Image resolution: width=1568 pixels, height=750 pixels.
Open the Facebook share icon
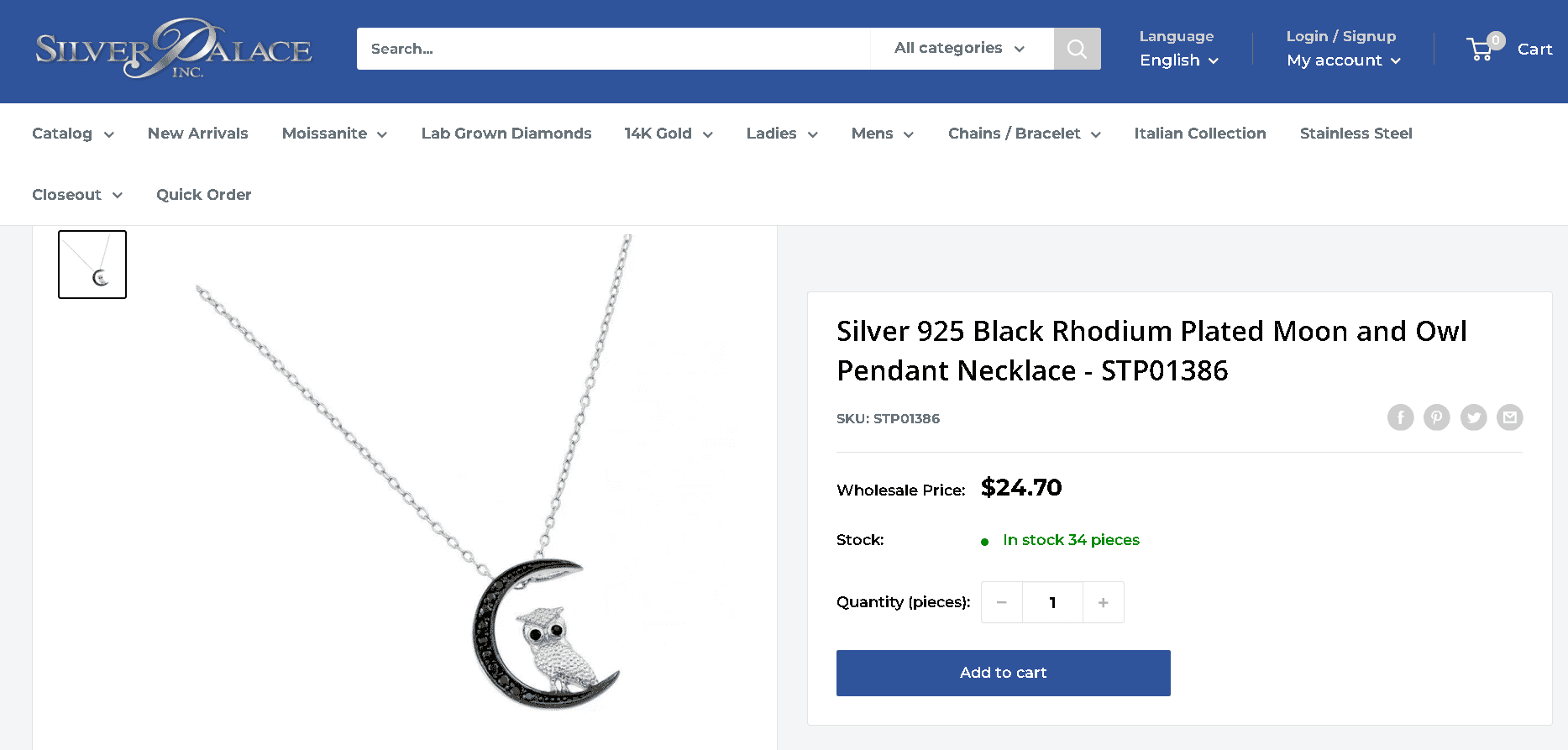[x=1400, y=417]
